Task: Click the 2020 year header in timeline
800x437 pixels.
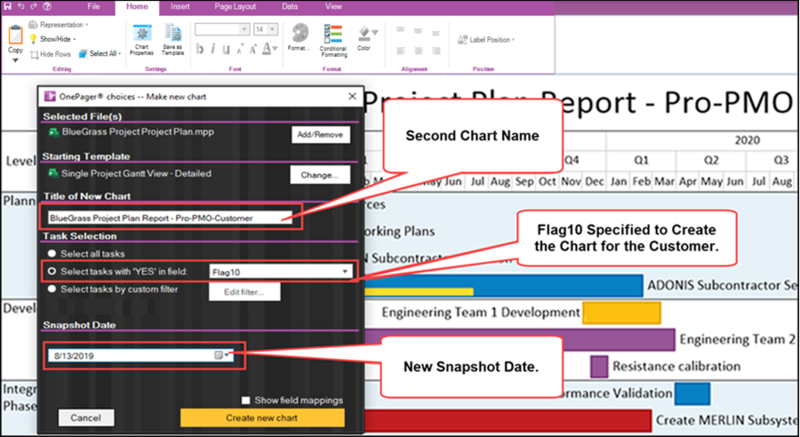Action: coord(747,140)
